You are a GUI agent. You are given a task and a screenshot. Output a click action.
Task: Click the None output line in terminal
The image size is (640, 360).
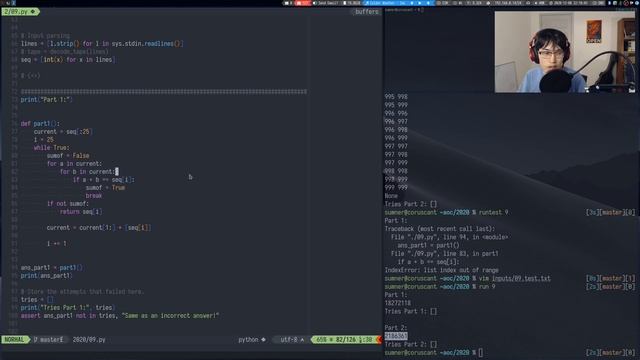click(391, 196)
